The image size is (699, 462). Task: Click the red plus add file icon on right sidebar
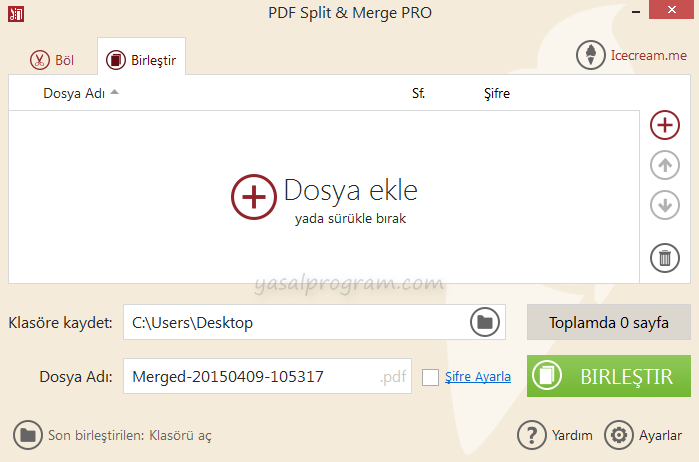[x=664, y=125]
